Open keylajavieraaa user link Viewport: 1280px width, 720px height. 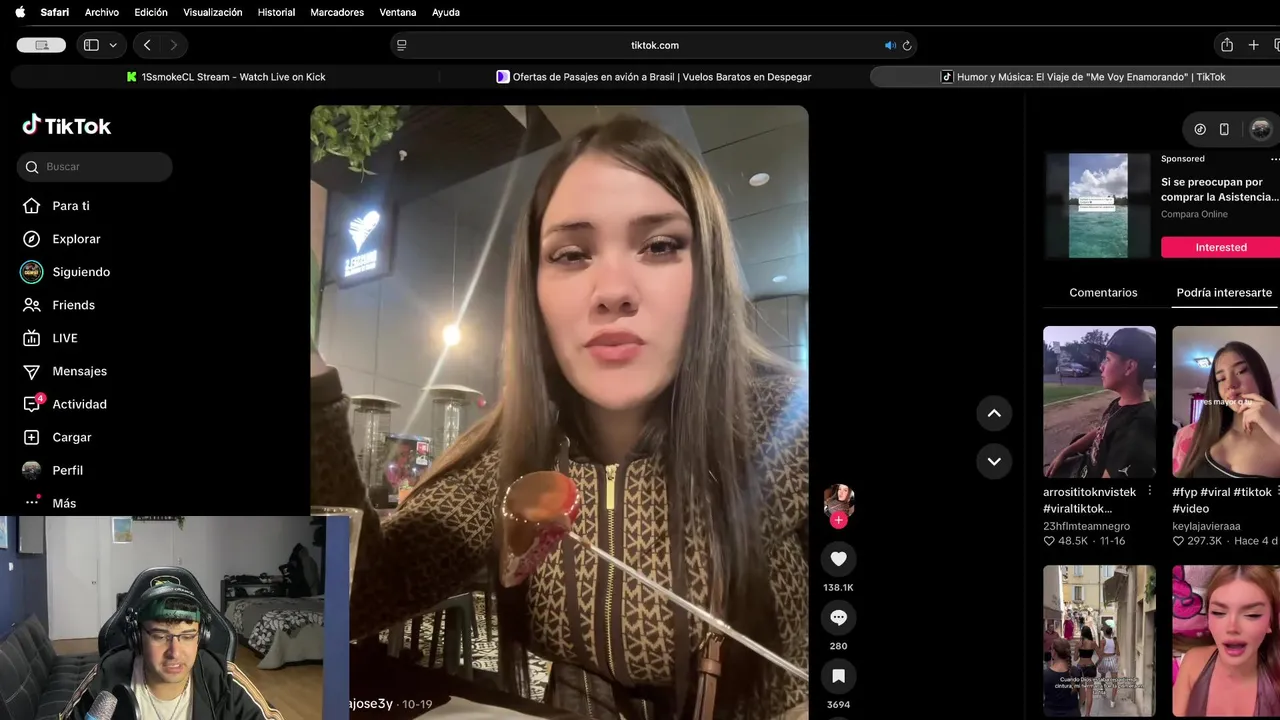tap(1206, 526)
